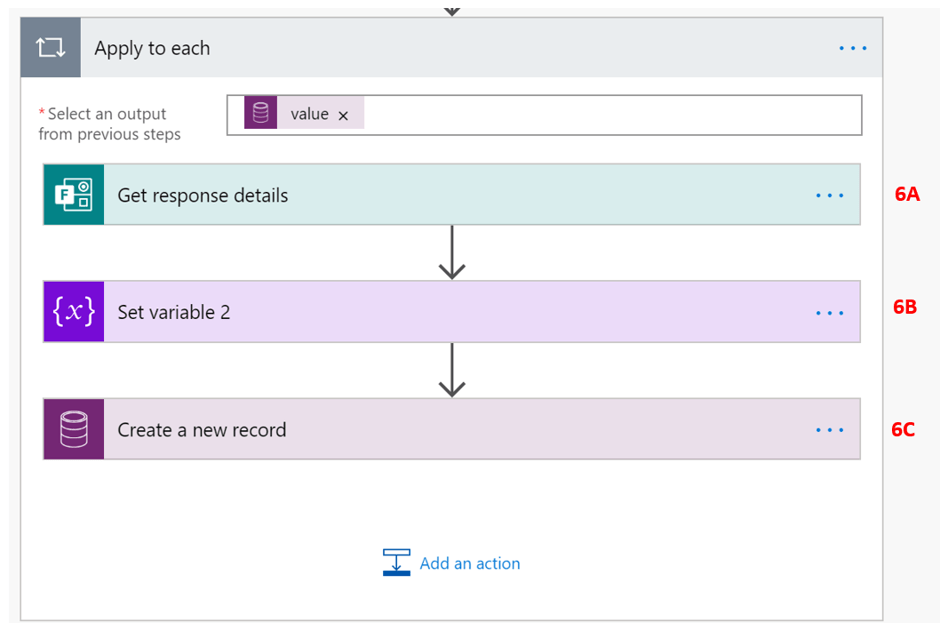Screen dimensions: 940x623
Task: Expand the Create a new record action
Action: point(452,429)
